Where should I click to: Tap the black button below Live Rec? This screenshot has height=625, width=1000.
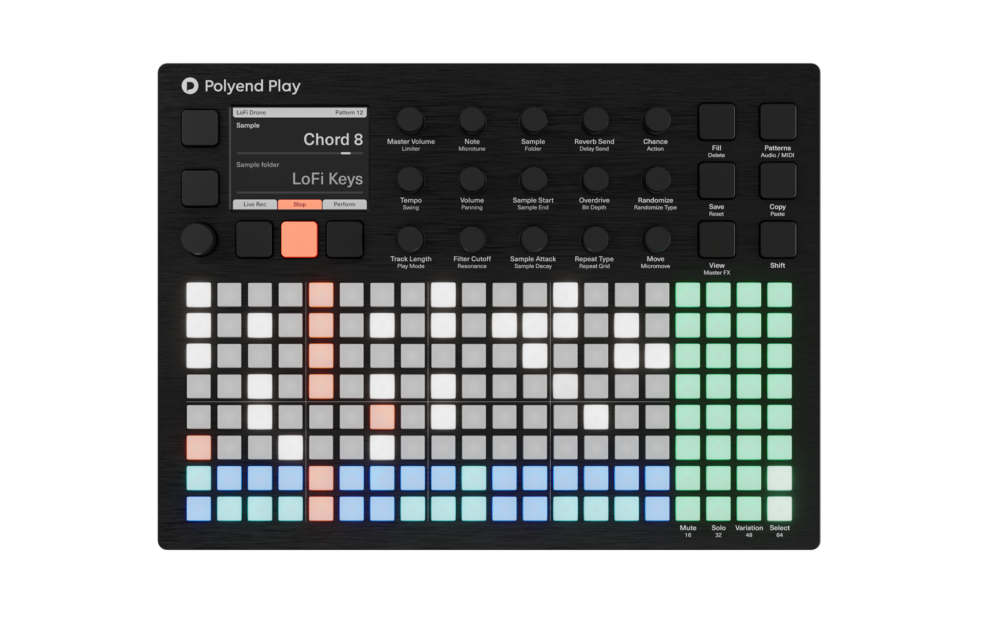254,240
